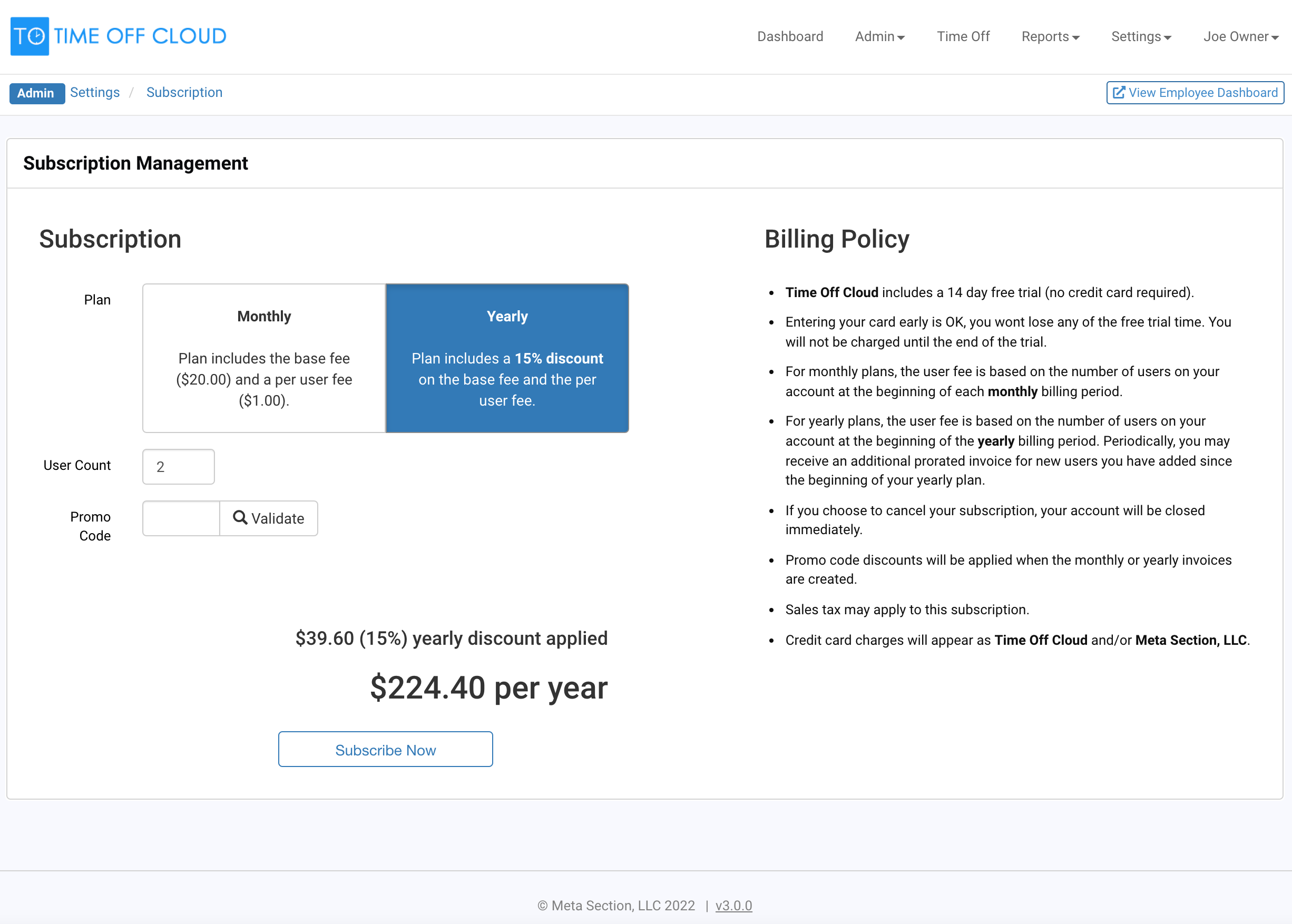
Task: Open the Settings breadcrumb link
Action: click(x=95, y=92)
